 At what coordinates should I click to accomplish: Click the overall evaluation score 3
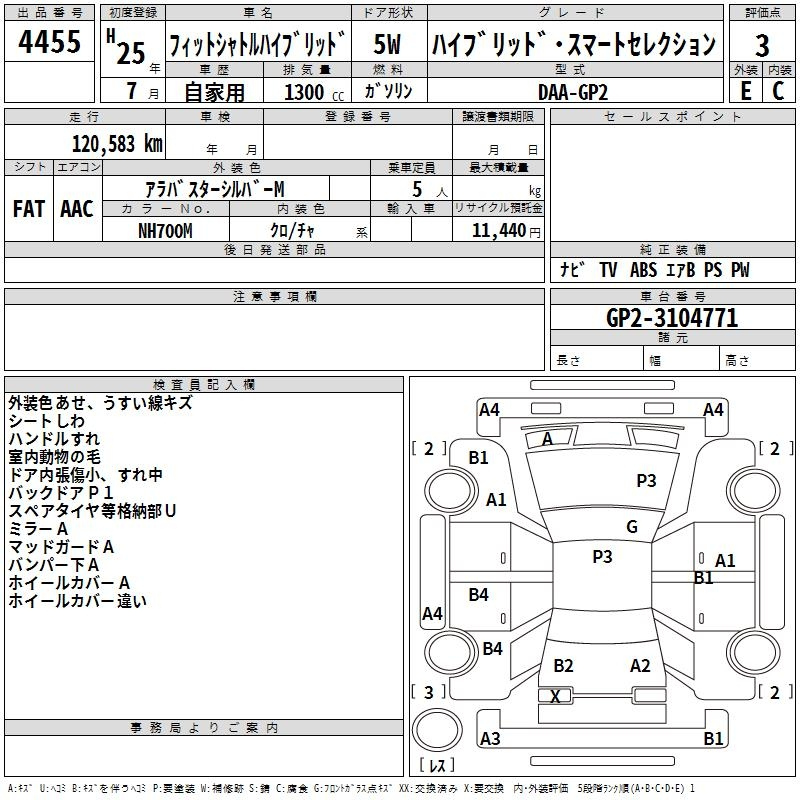[x=762, y=46]
